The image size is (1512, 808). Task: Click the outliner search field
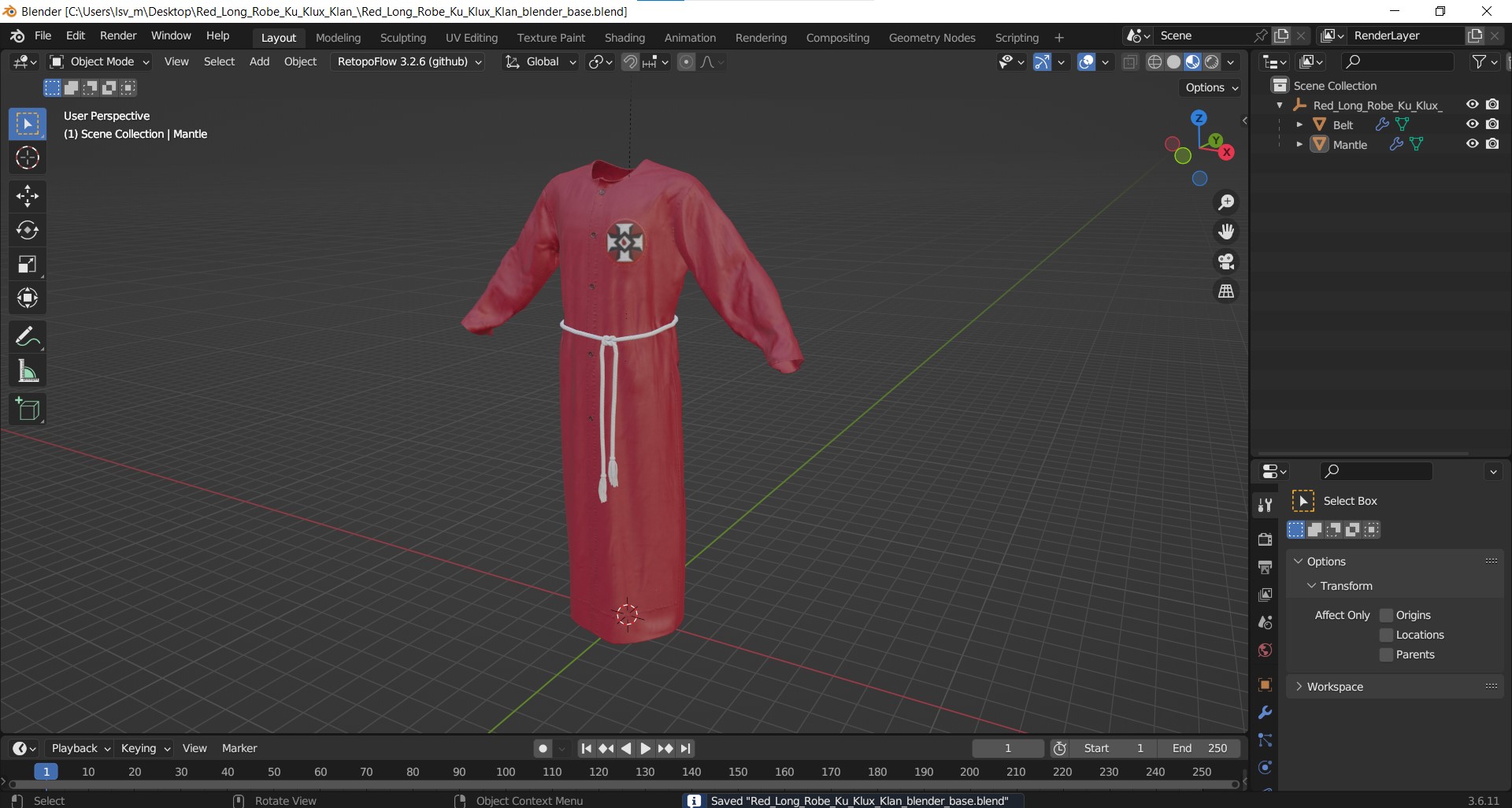pyautogui.click(x=1399, y=61)
